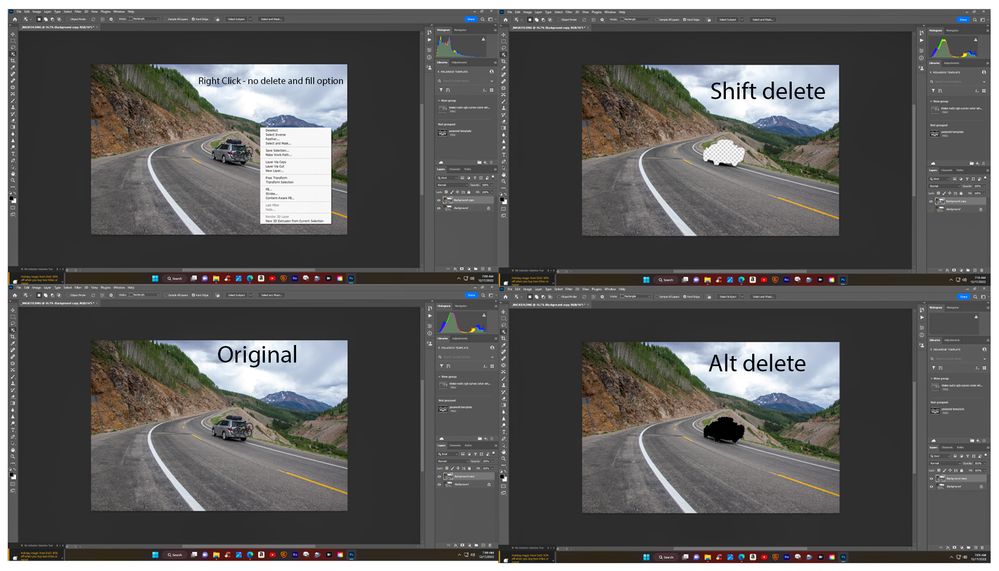Viewport: 999px width, 571px height.
Task: Click the add layer mask icon in Right Click window
Action: click(x=462, y=269)
